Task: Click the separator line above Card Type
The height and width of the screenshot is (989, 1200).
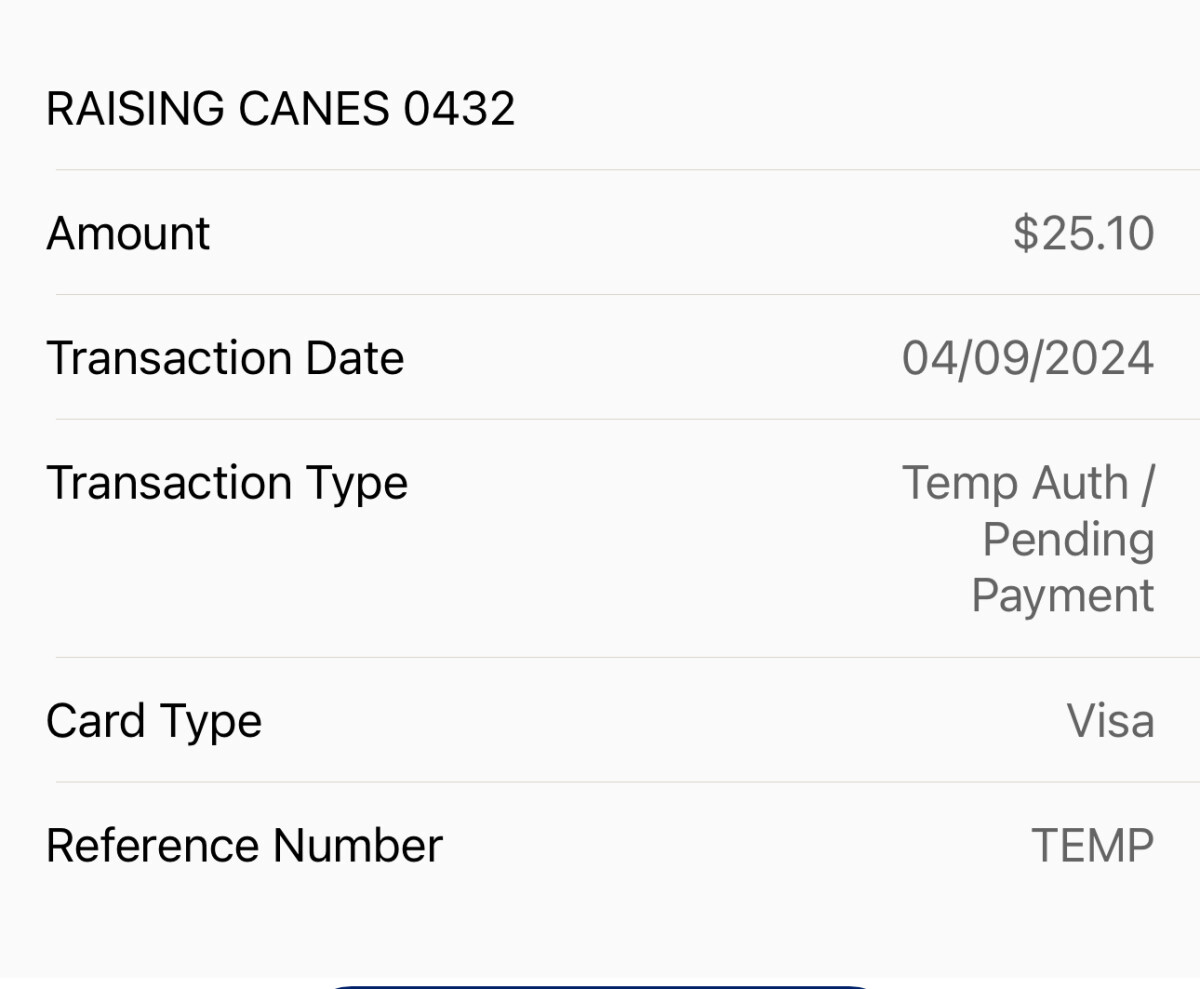Action: coord(600,655)
